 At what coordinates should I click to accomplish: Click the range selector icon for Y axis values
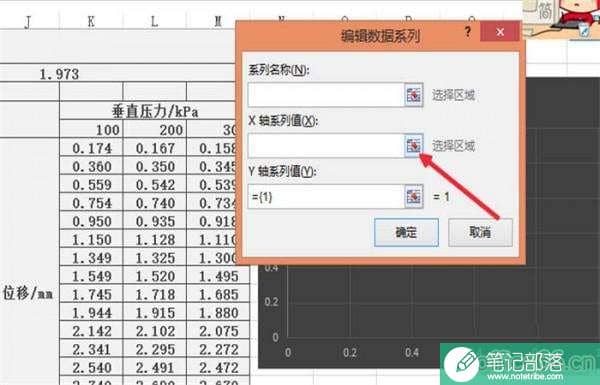414,196
